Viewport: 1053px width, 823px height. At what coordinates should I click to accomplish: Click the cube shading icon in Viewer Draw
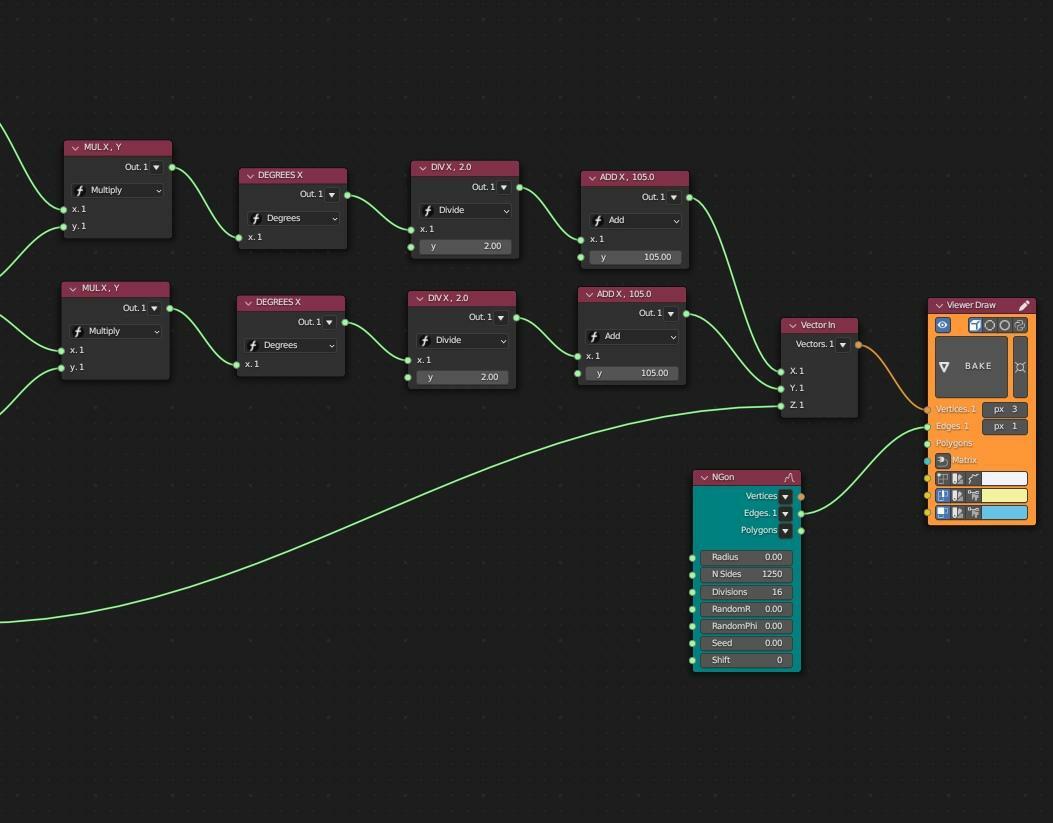click(x=975, y=325)
